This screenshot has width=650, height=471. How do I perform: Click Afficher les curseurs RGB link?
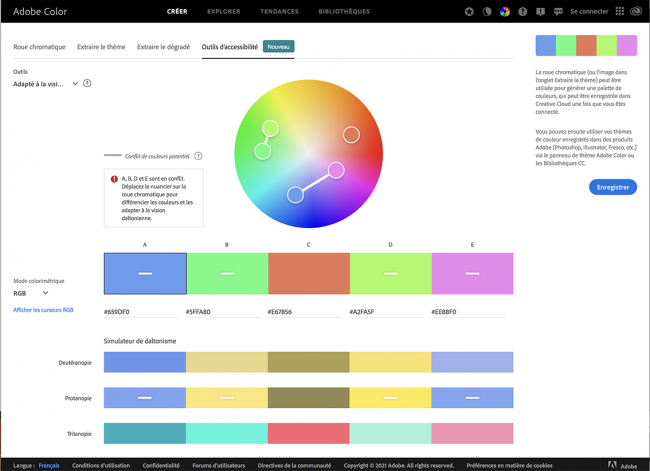click(x=43, y=310)
